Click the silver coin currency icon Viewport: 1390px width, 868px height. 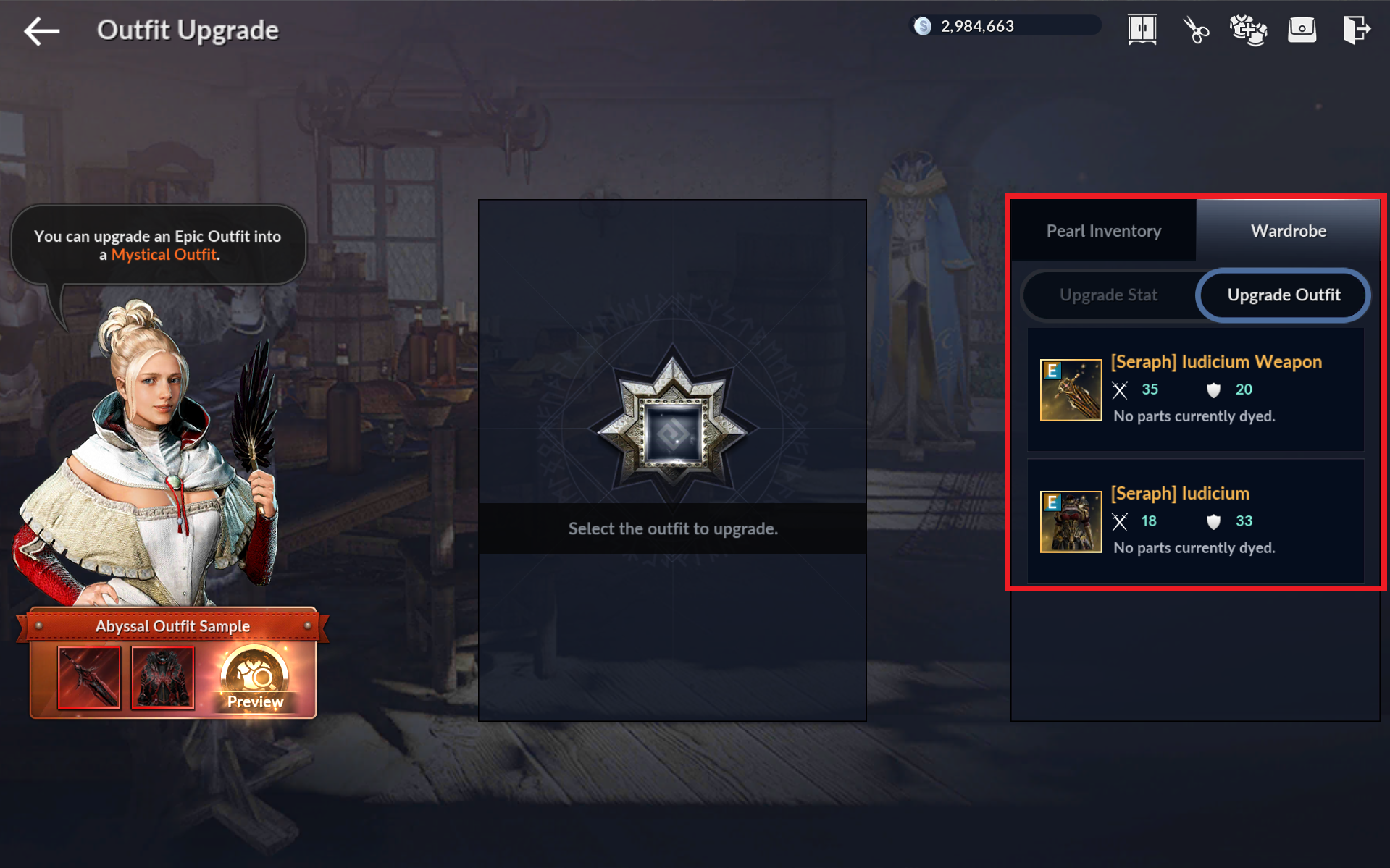click(922, 26)
